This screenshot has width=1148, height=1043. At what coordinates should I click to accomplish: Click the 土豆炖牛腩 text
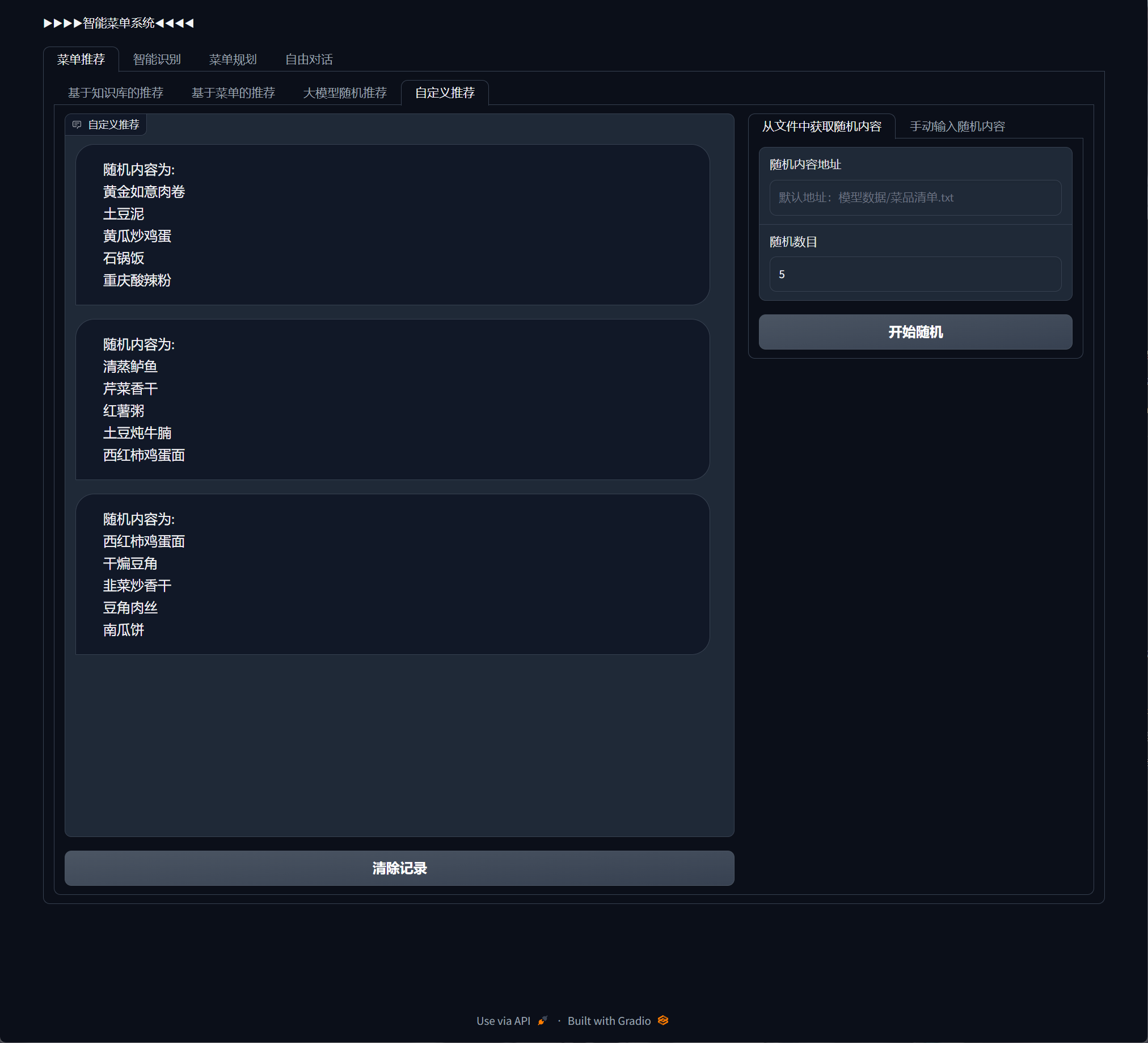(x=137, y=434)
